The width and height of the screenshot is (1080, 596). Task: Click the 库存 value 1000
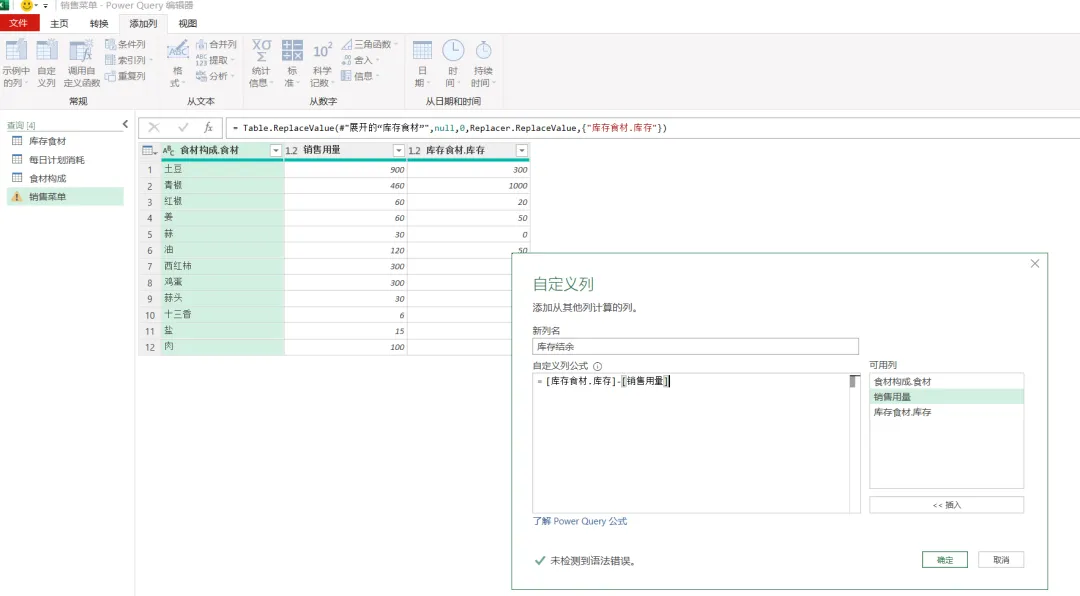point(468,185)
